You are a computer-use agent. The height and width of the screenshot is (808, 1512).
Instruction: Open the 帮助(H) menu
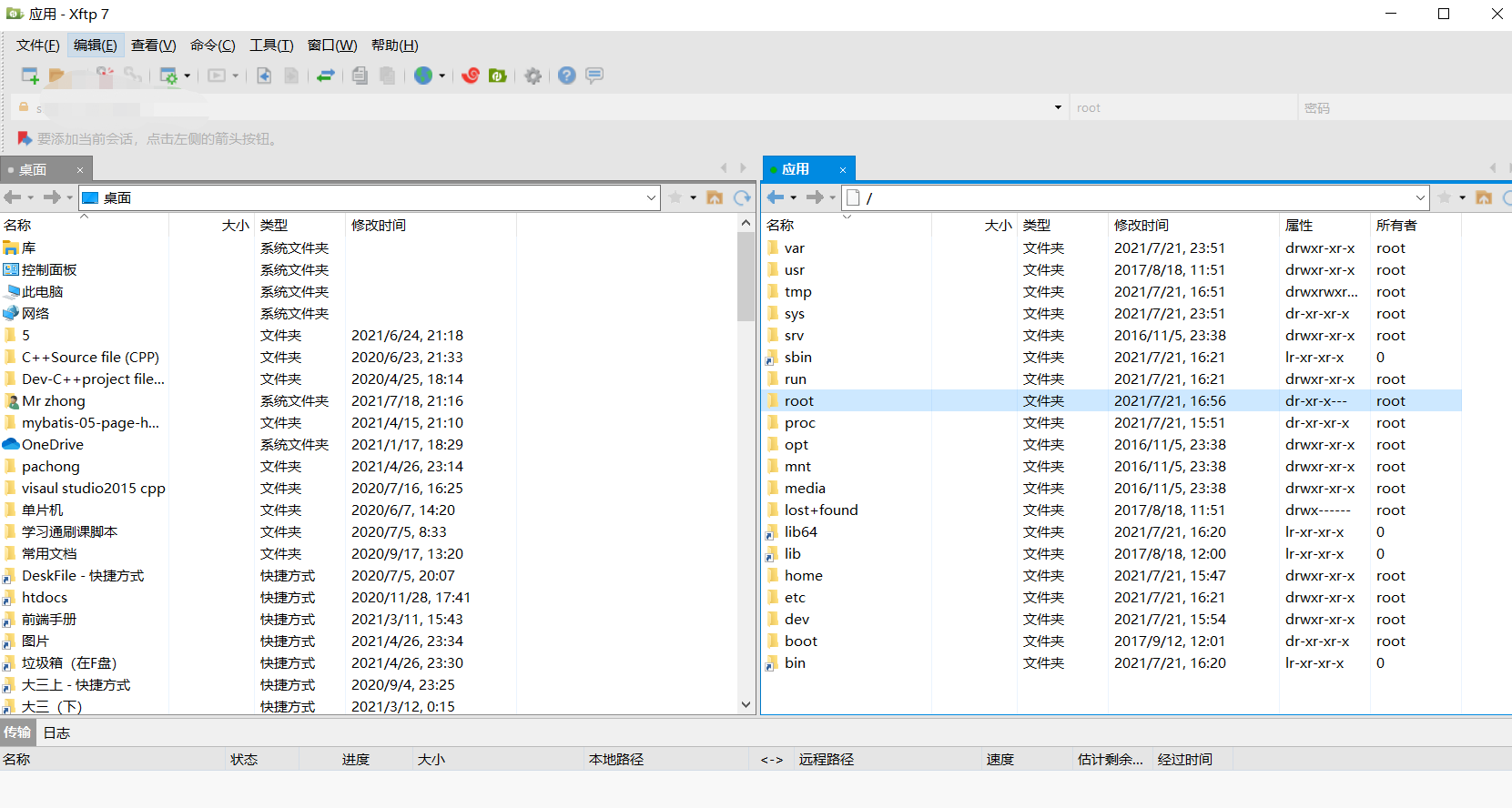click(394, 45)
